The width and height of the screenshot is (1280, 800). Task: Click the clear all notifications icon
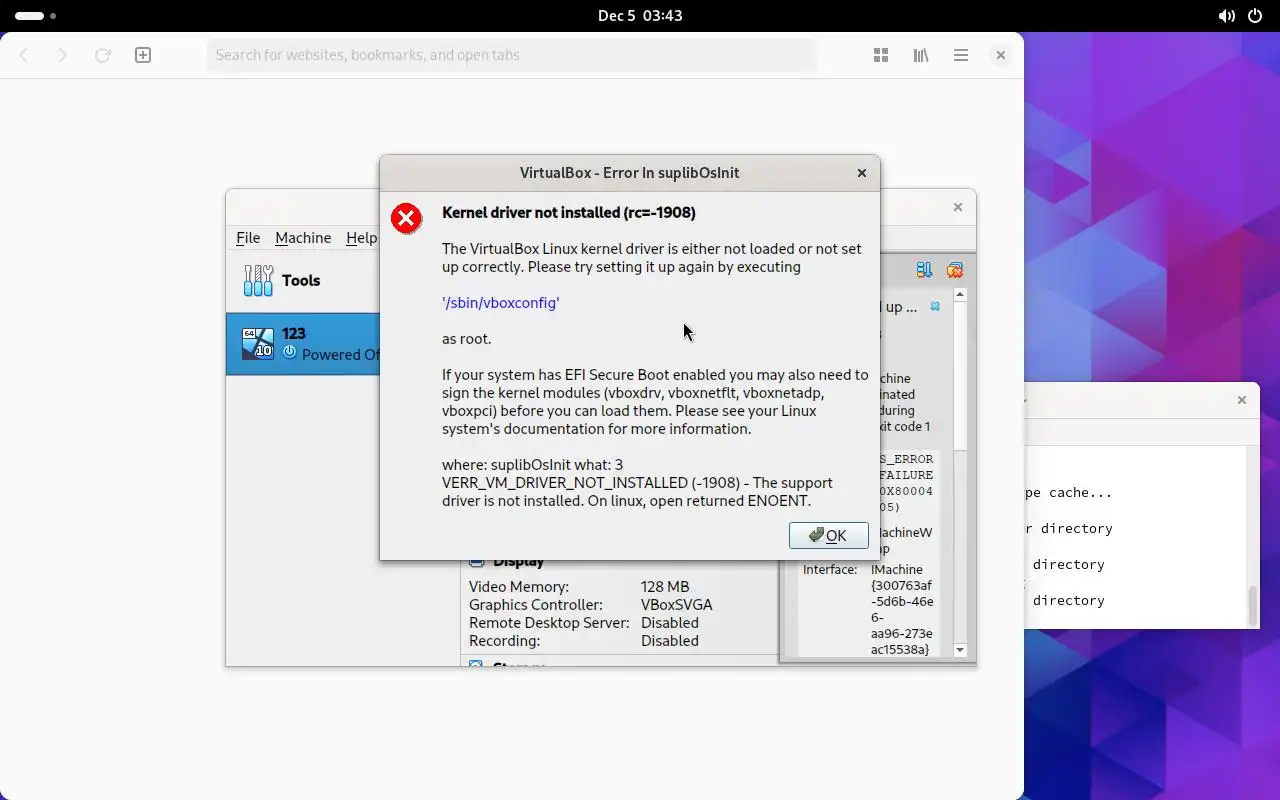[955, 270]
